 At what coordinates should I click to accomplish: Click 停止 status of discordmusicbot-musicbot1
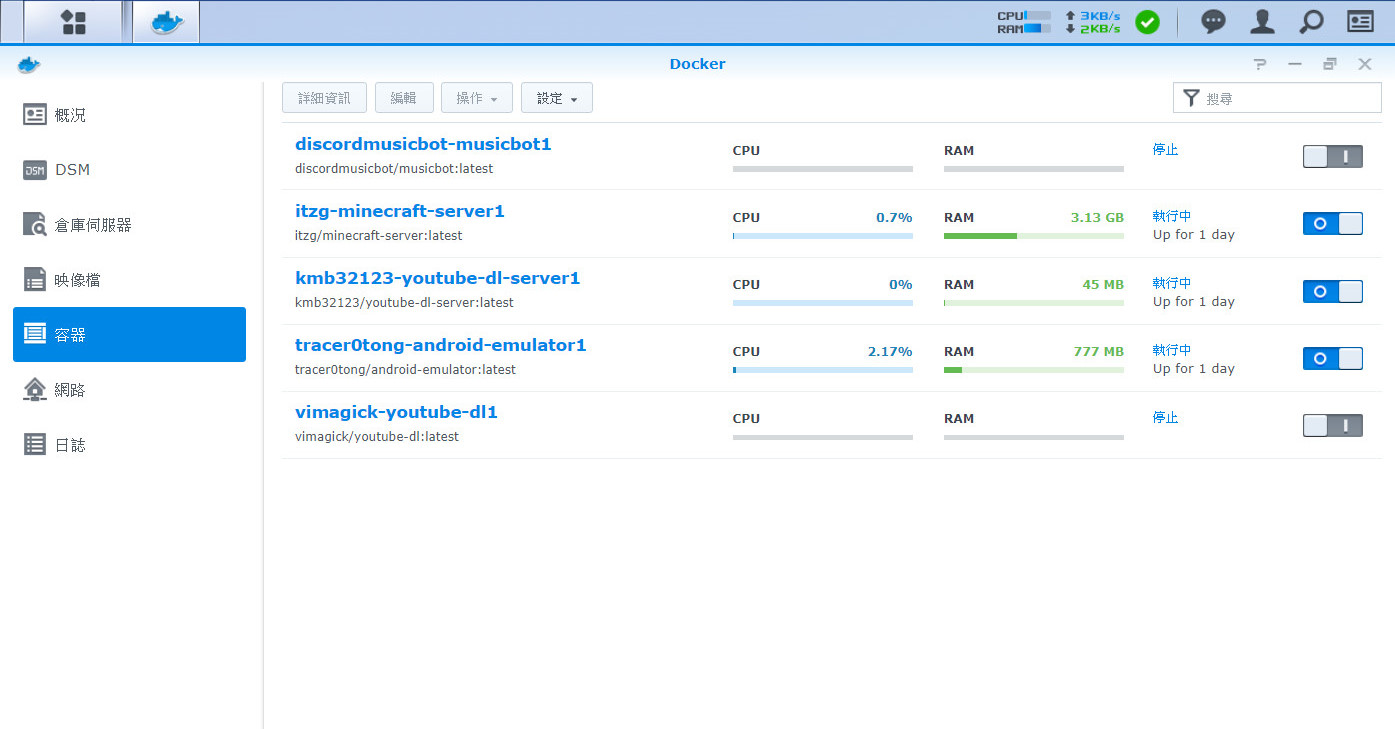[x=1166, y=150]
